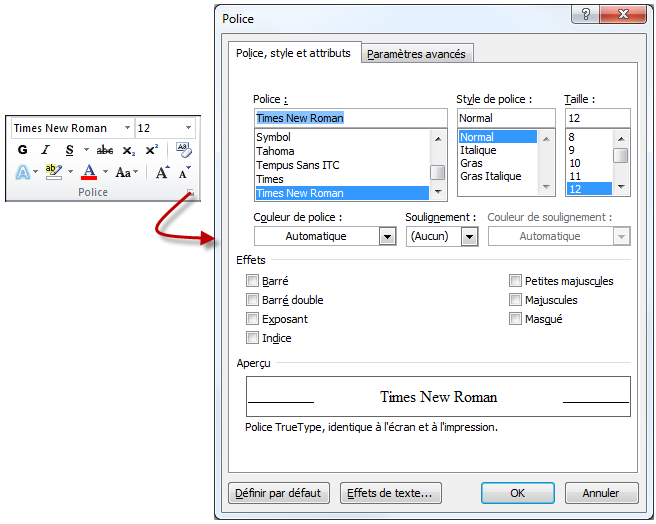Toggle the Masqué checkbox
The image size is (656, 524).
[516, 319]
